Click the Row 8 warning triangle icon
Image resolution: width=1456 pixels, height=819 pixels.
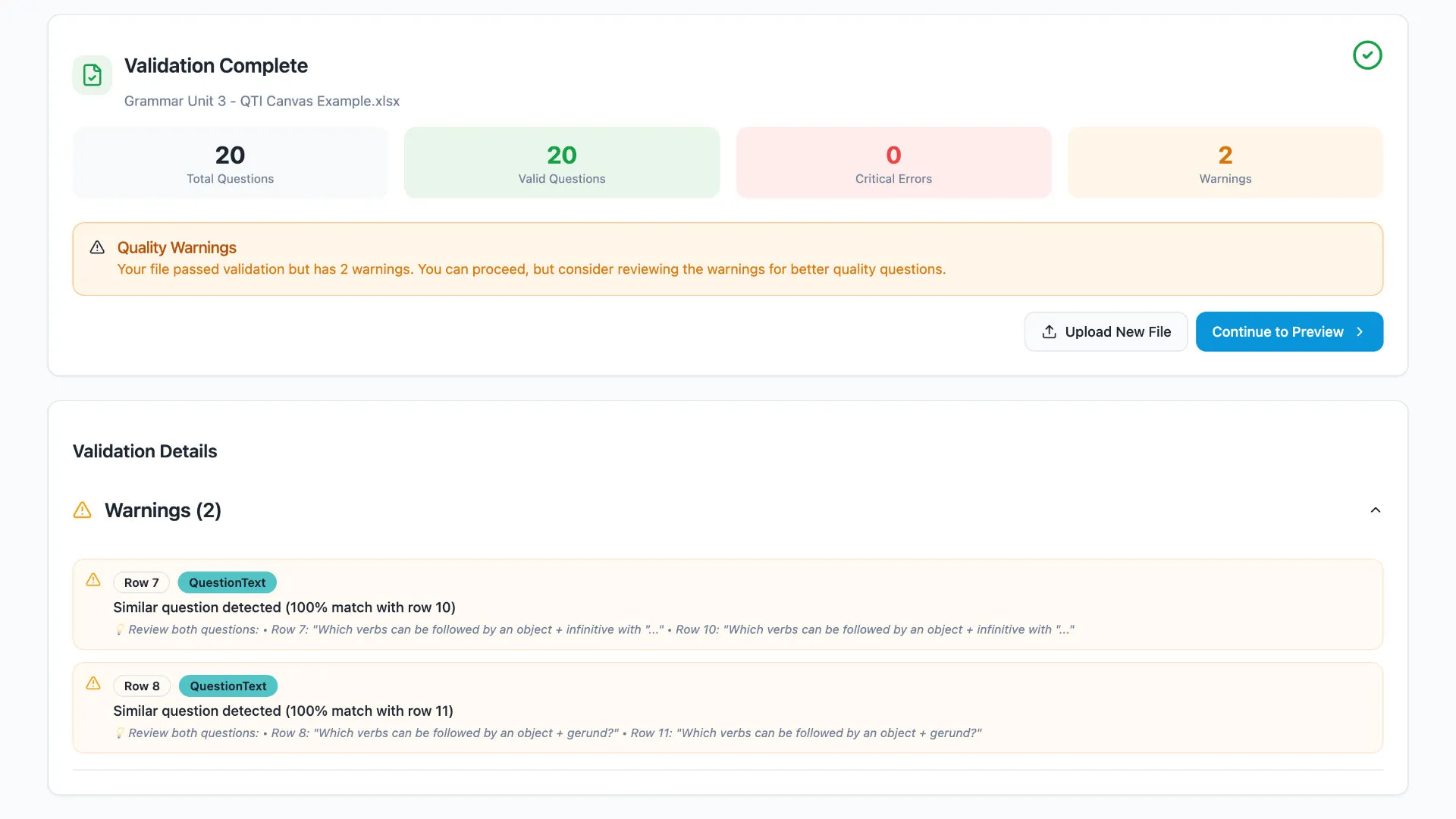point(93,683)
